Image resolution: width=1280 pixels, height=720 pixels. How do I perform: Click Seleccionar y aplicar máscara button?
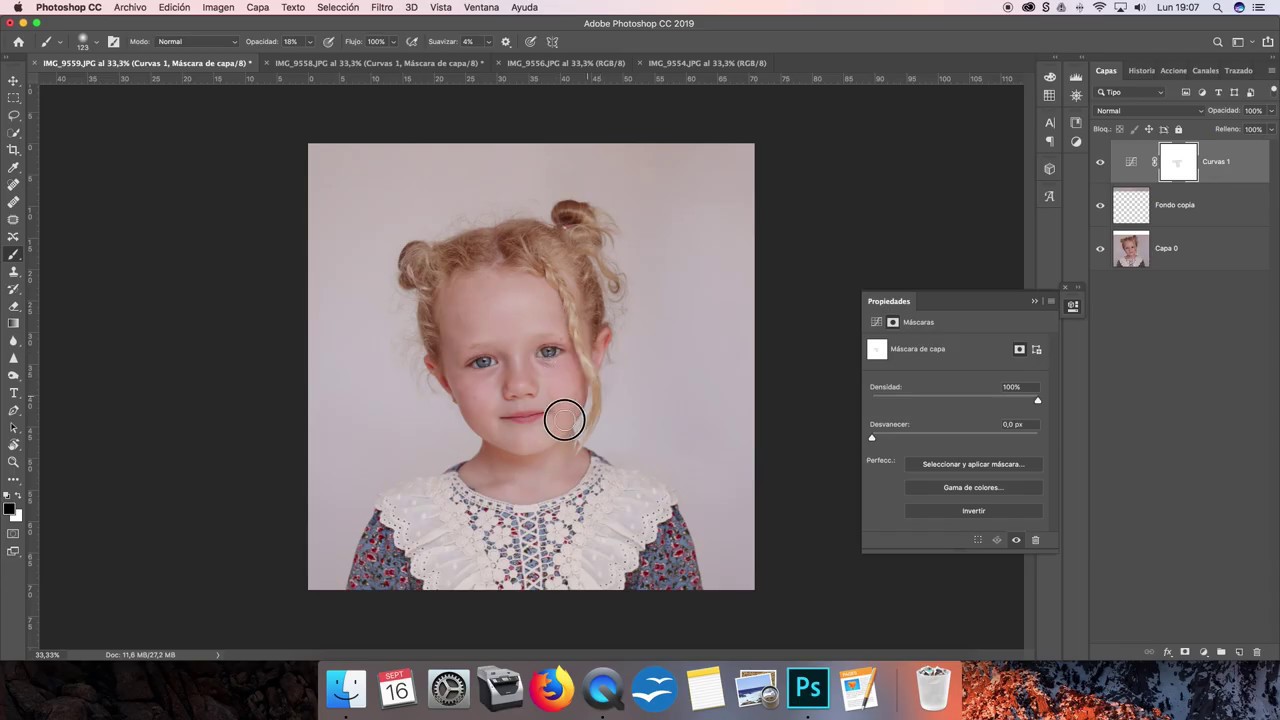pyautogui.click(x=973, y=464)
